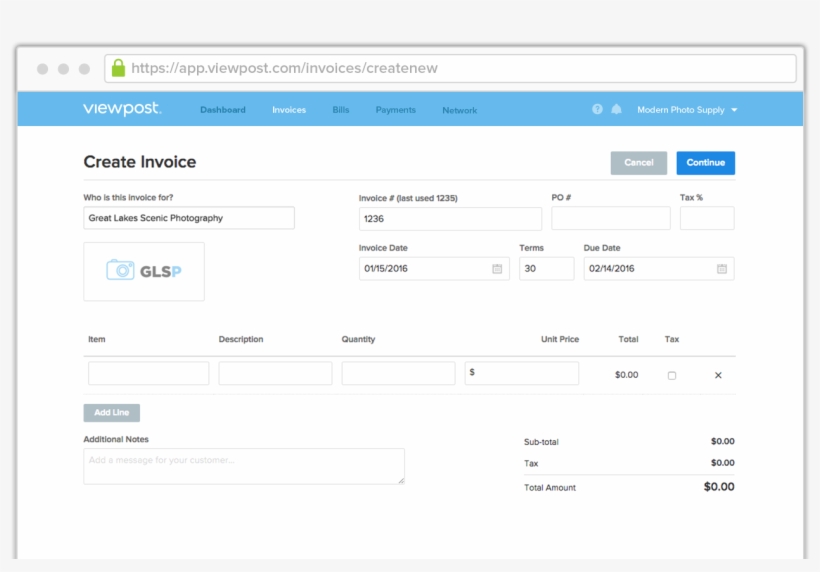Click the 'Who is this invoice for' field

pyautogui.click(x=189, y=218)
